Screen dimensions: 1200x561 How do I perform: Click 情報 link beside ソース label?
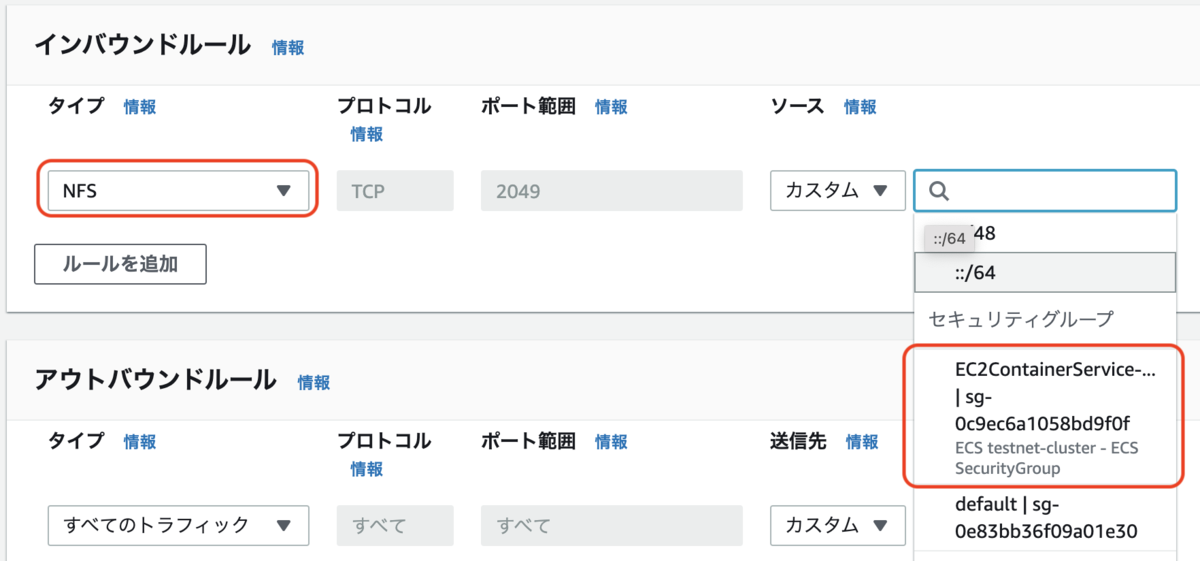pyautogui.click(x=860, y=107)
